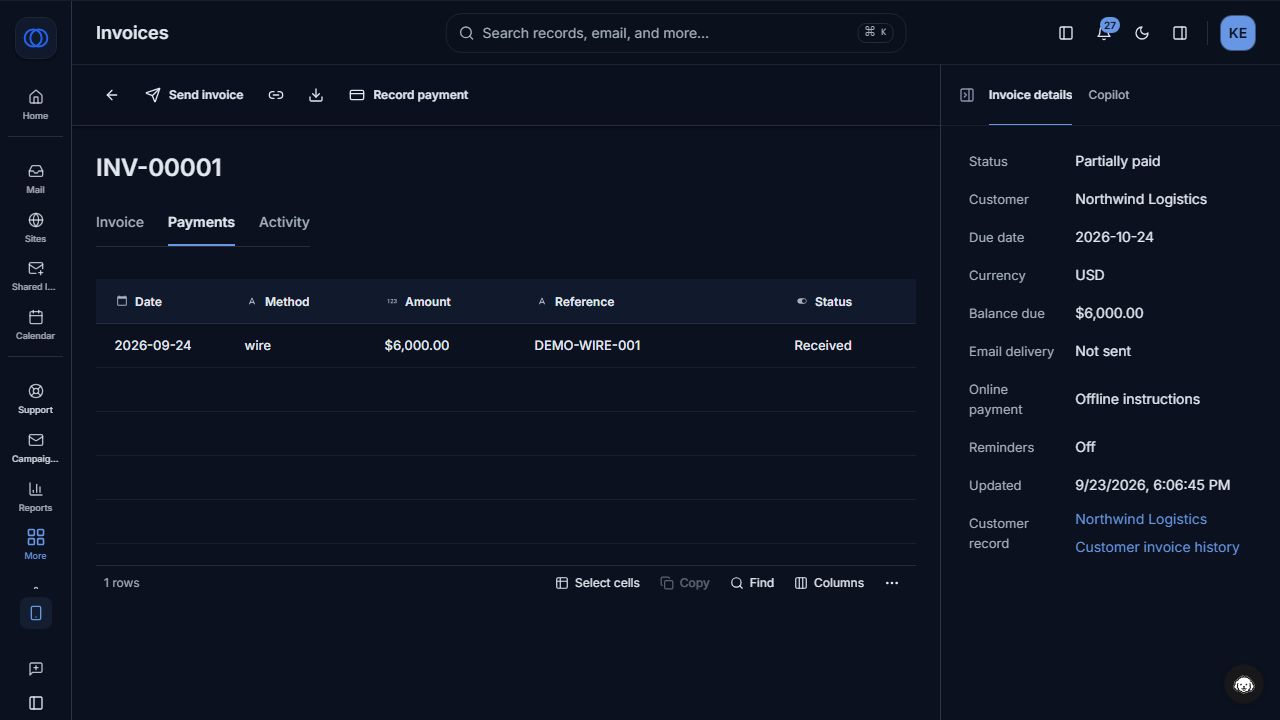Click Select cells below the table
This screenshot has width=1280, height=720.
(598, 583)
